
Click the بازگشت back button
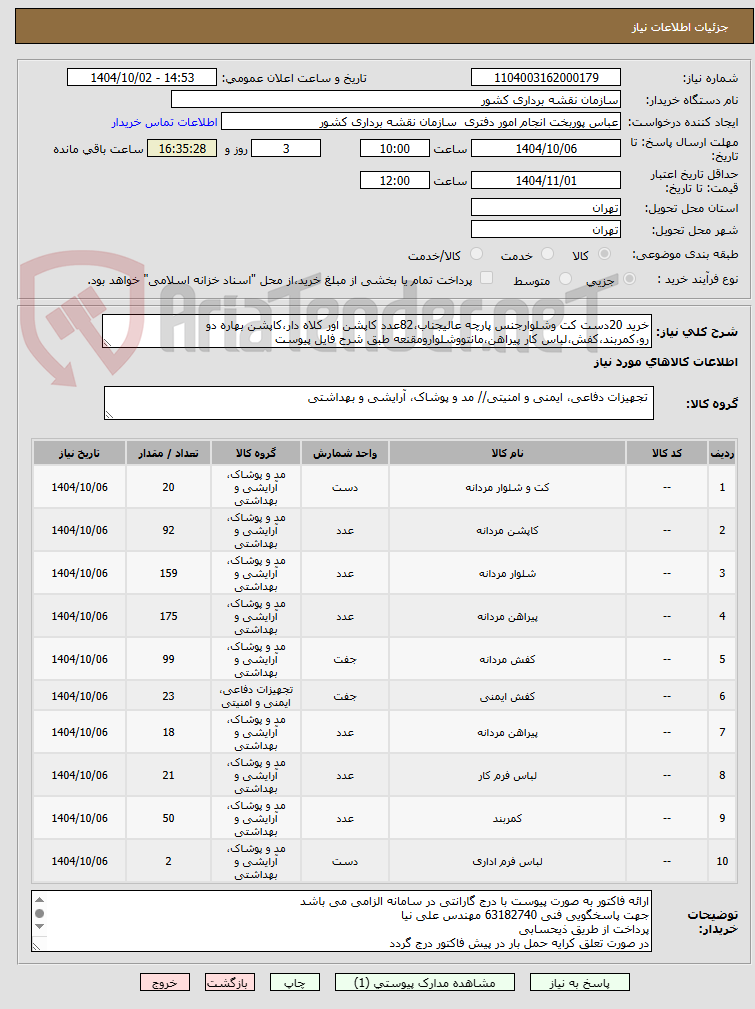pyautogui.click(x=230, y=983)
